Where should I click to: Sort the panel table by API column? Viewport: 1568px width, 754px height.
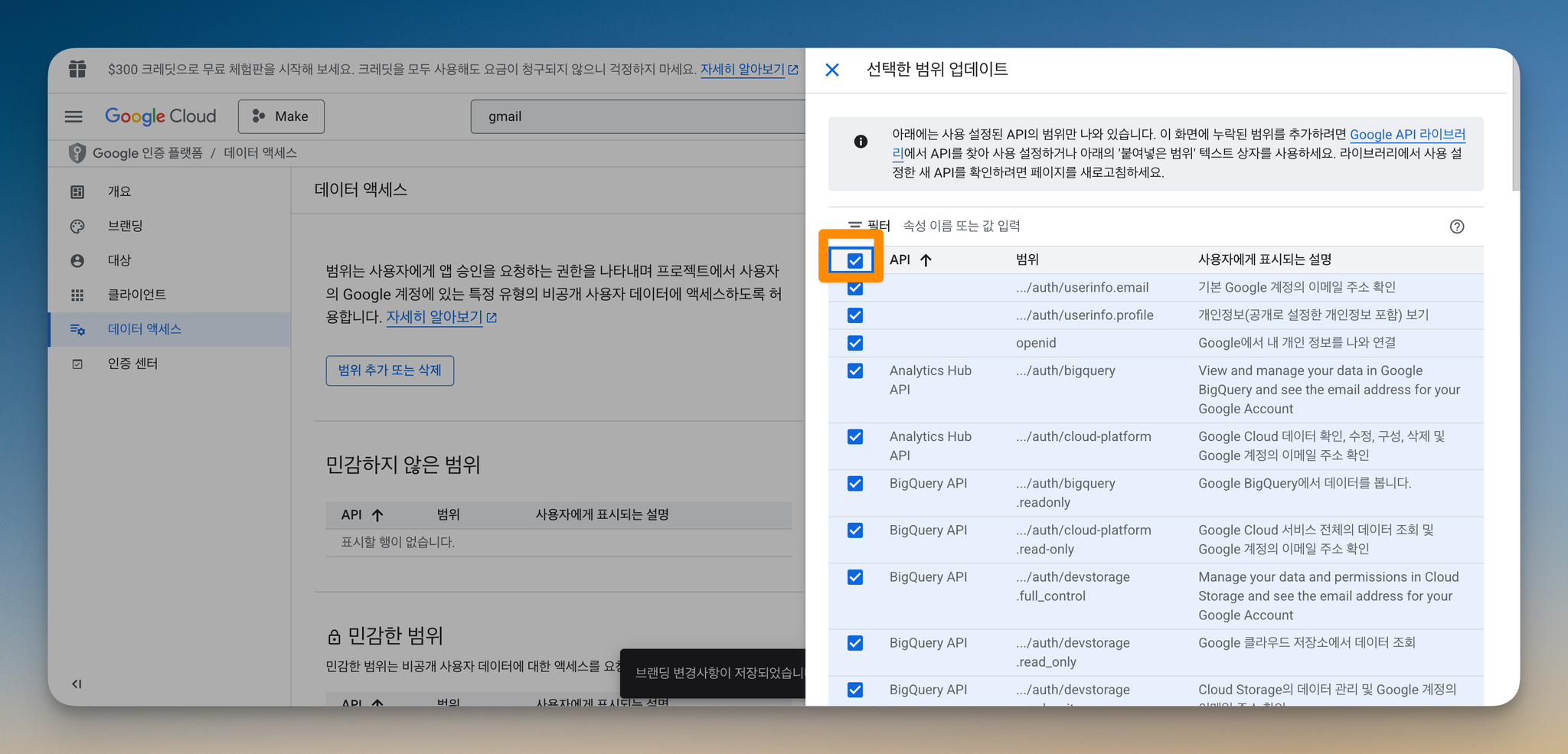[x=910, y=260]
